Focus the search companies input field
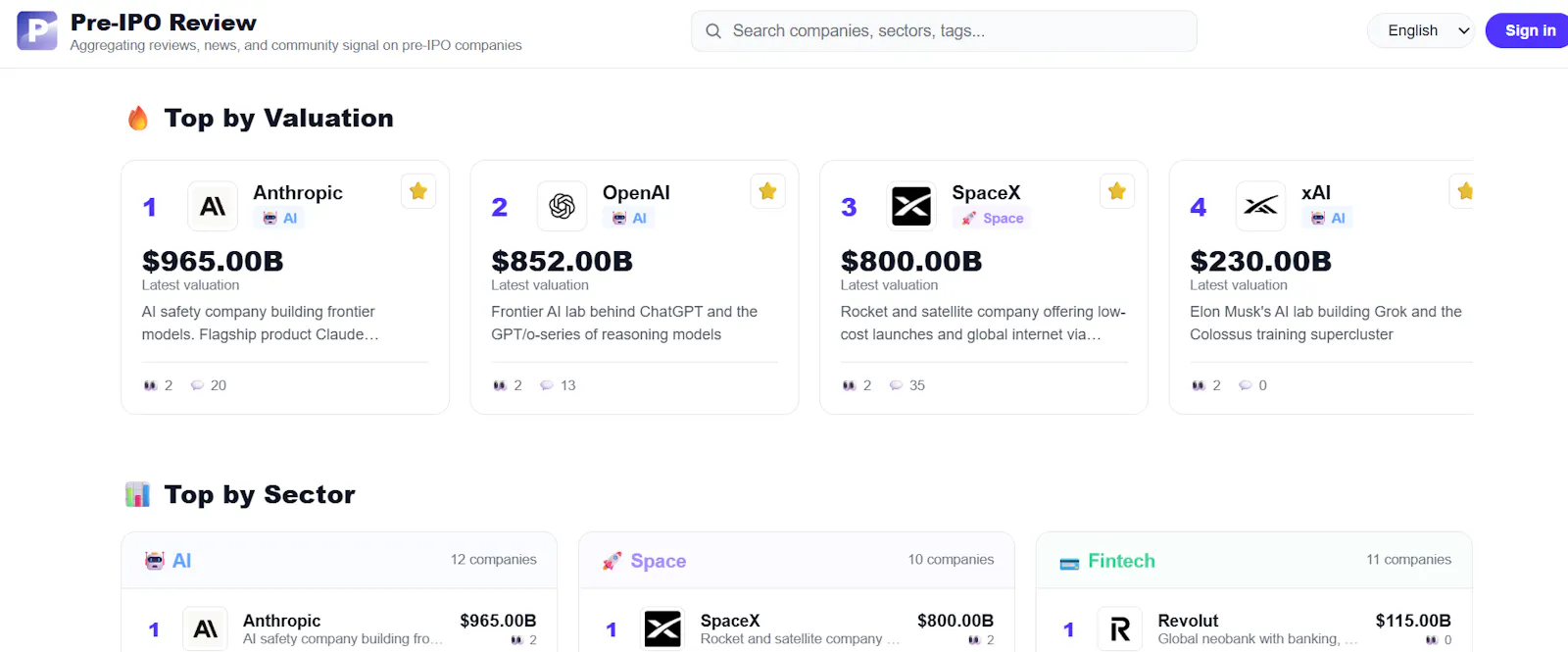 944,31
